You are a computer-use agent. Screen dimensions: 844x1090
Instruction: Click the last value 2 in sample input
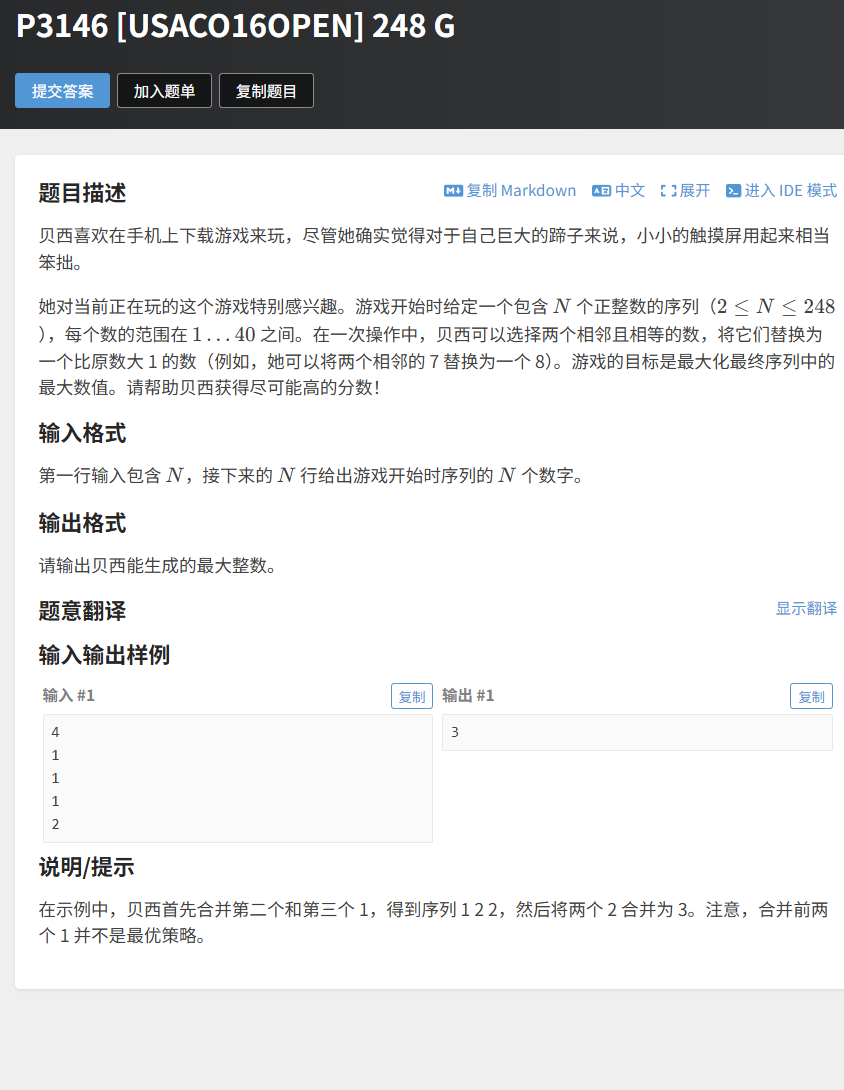pyautogui.click(x=56, y=824)
